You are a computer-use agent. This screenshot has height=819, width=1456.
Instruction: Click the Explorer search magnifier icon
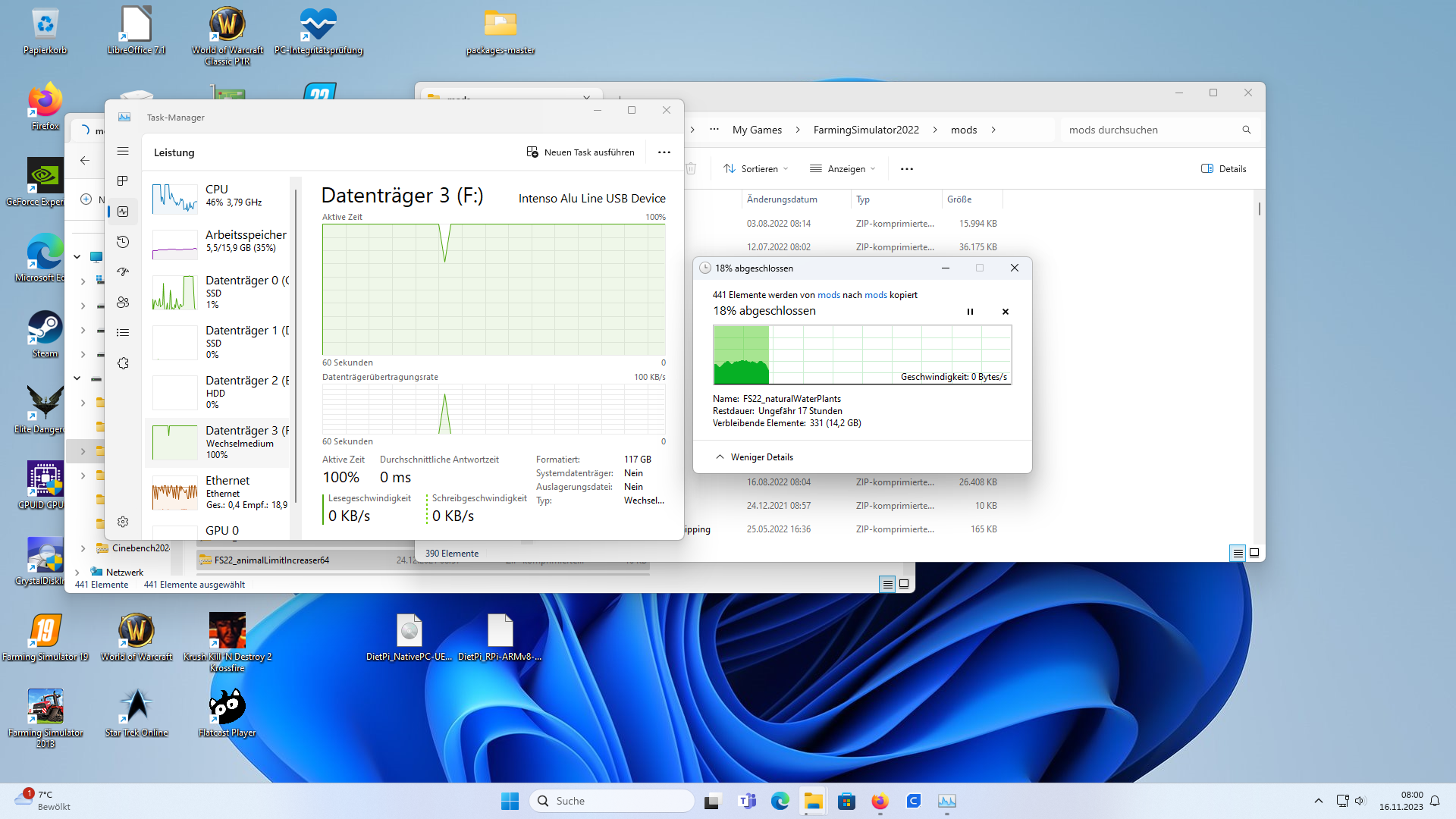(1246, 130)
